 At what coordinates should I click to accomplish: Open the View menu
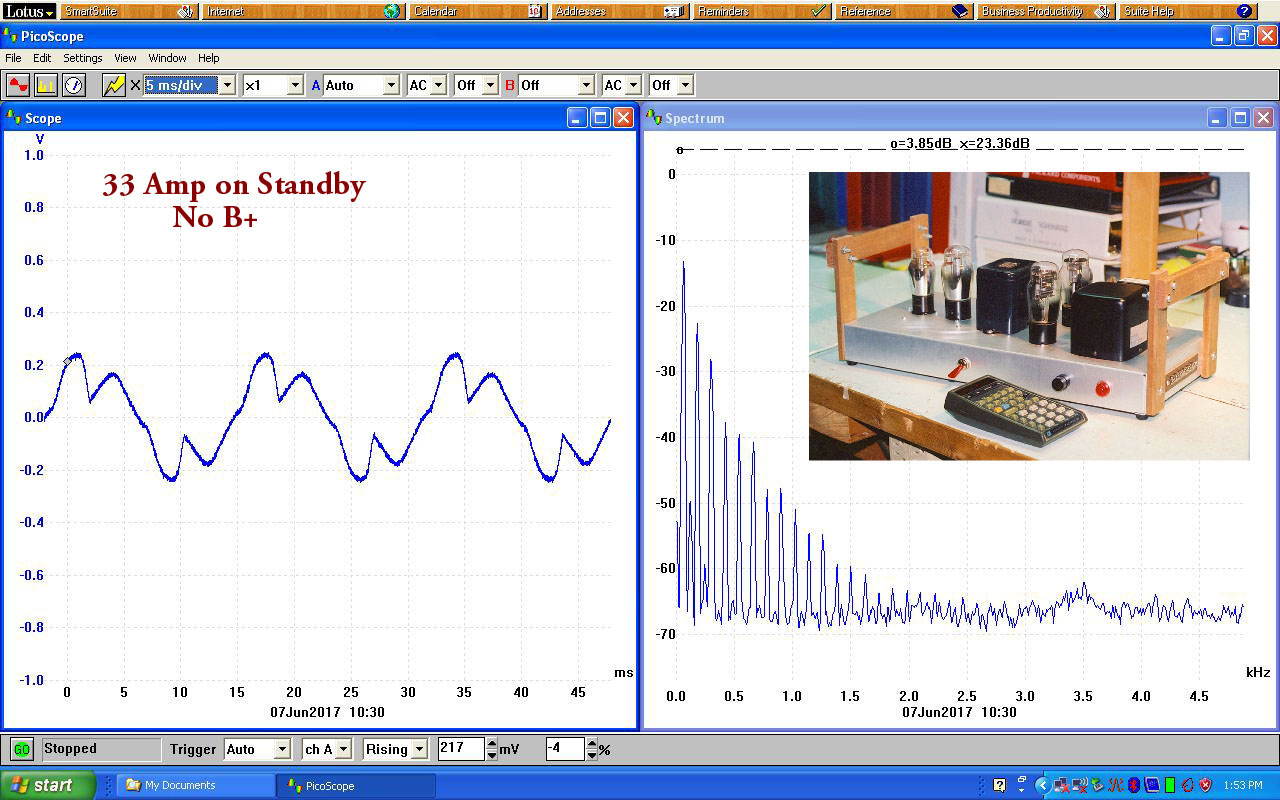[125, 58]
